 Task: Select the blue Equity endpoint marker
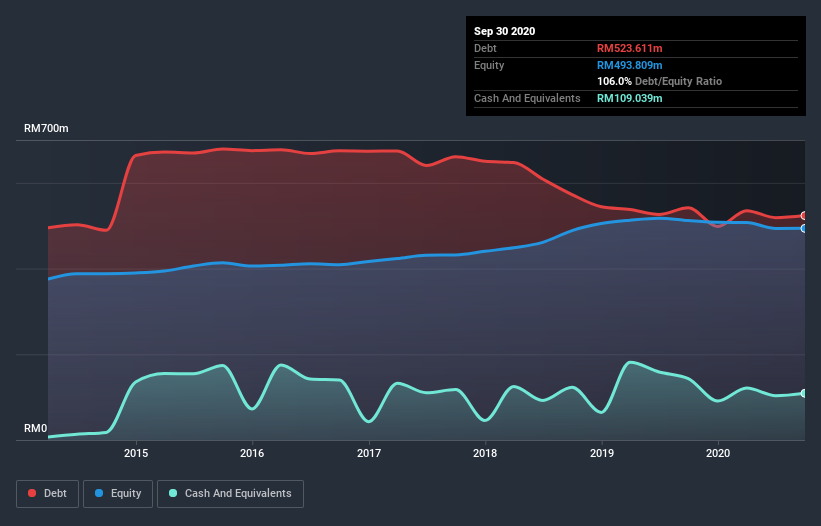pos(803,229)
